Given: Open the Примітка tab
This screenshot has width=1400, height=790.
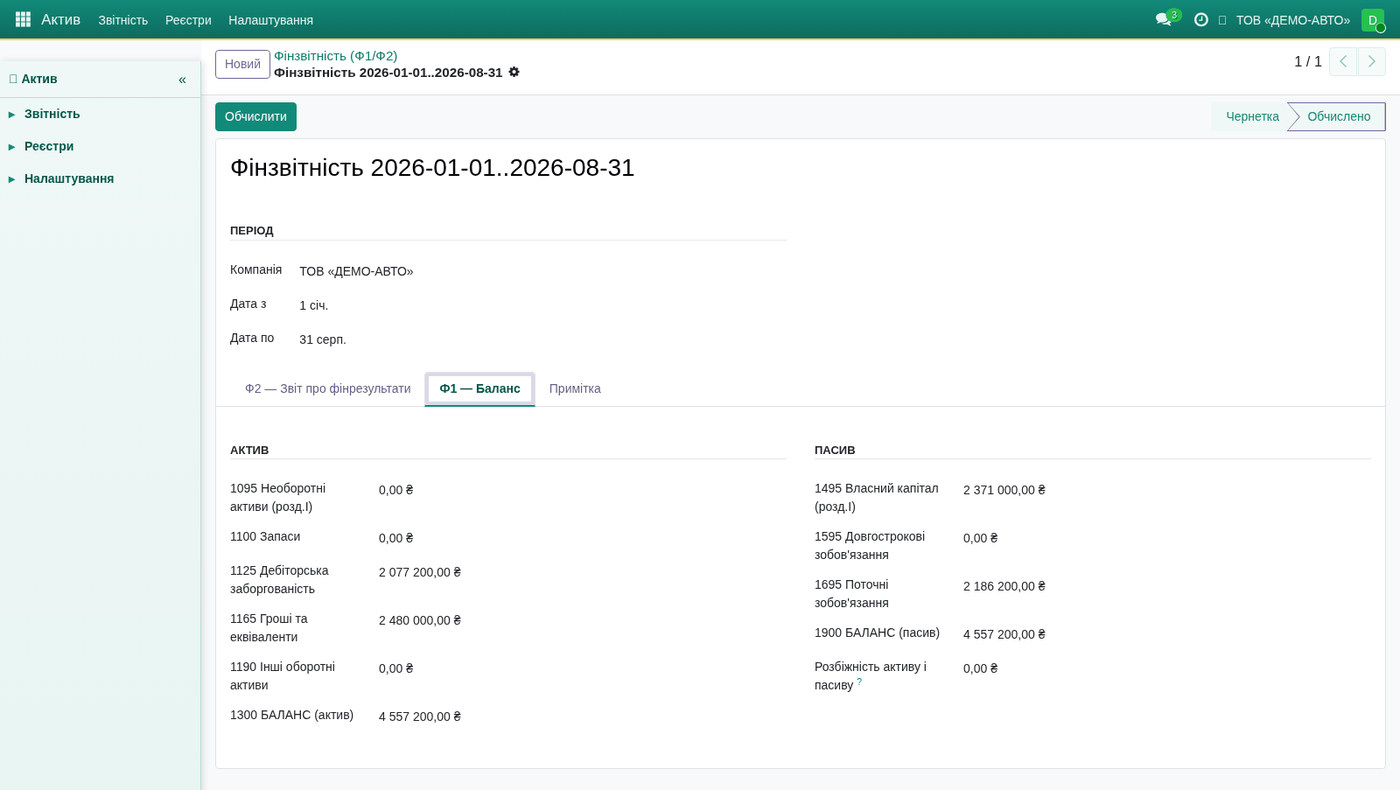Looking at the screenshot, I should coord(575,388).
